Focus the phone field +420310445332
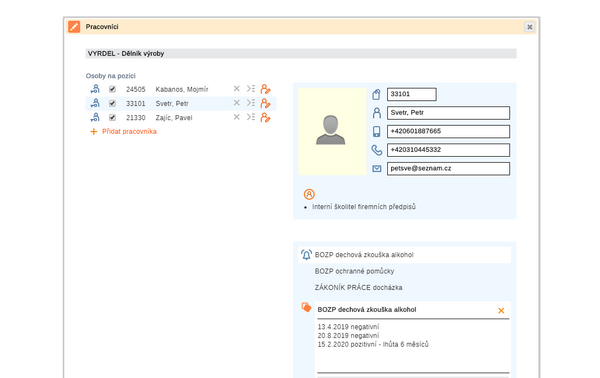Viewport: 600px width, 378px height. tap(448, 150)
